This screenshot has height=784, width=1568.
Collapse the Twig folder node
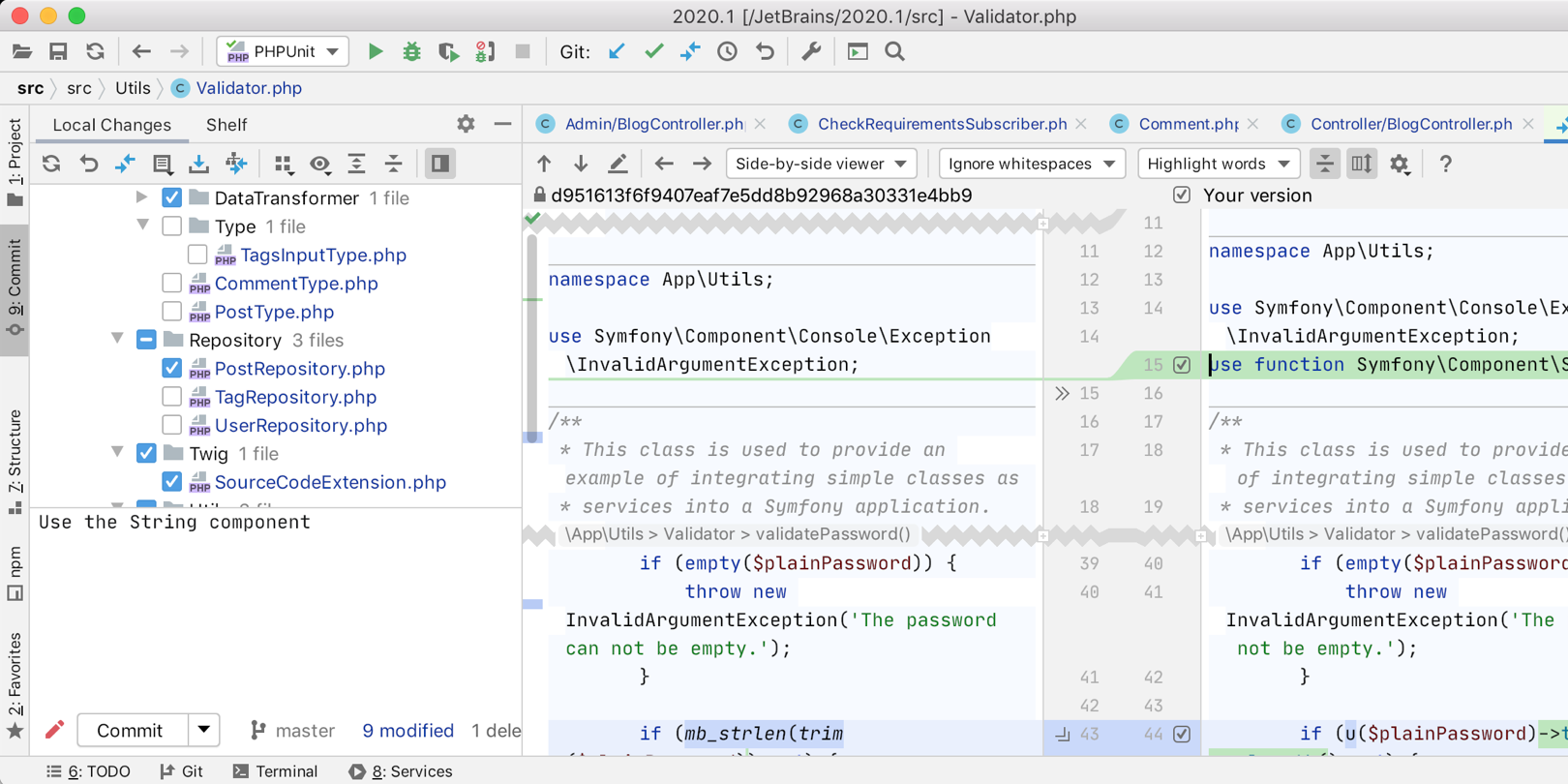tap(117, 453)
